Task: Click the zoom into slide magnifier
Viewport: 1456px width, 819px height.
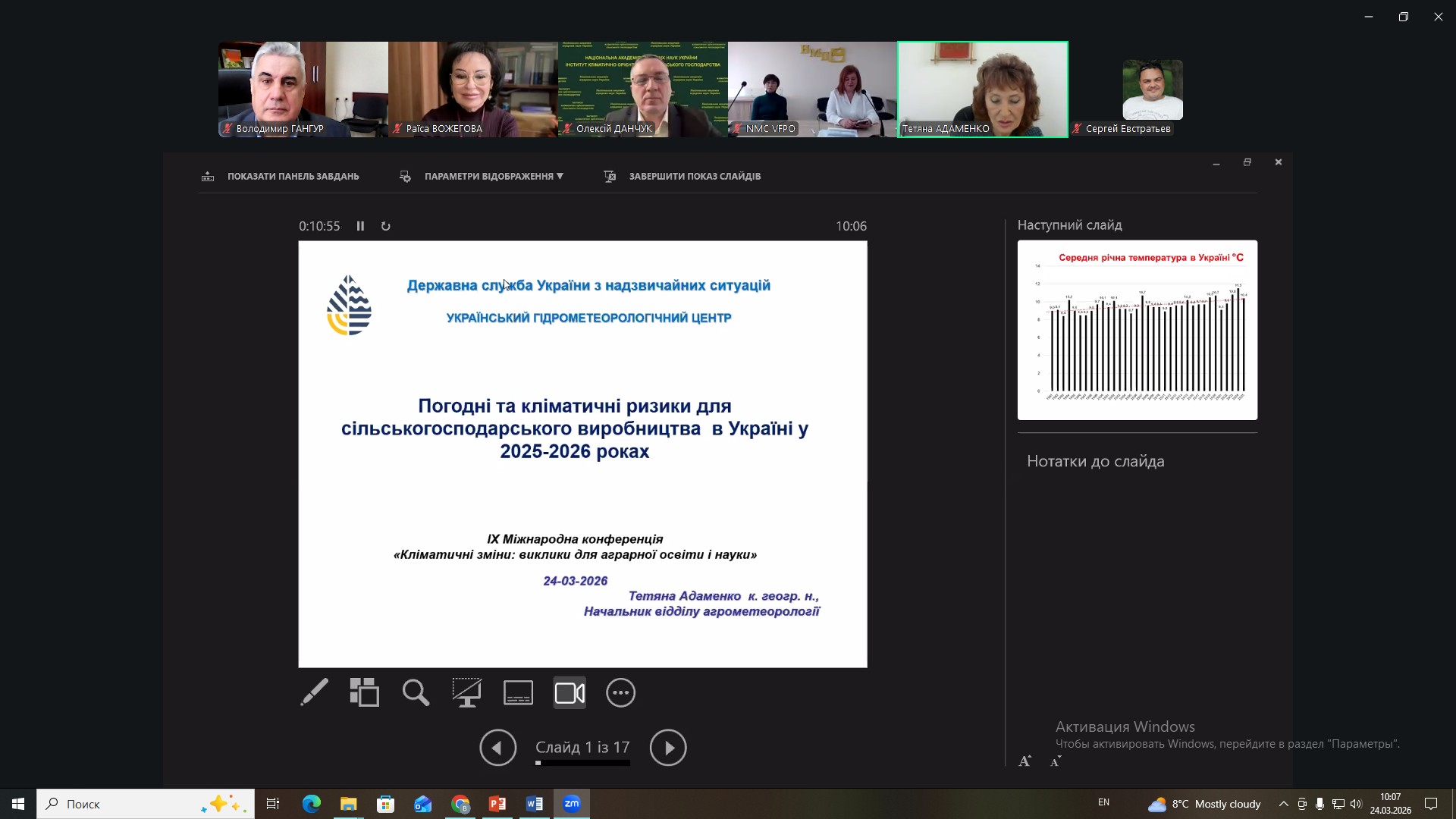Action: pos(416,692)
